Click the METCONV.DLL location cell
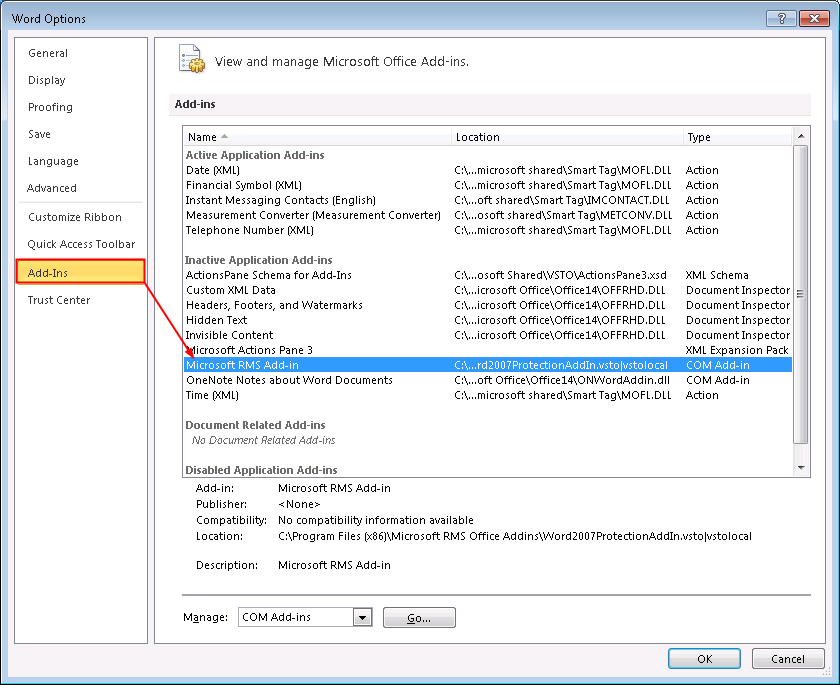This screenshot has height=685, width=840. tap(563, 215)
